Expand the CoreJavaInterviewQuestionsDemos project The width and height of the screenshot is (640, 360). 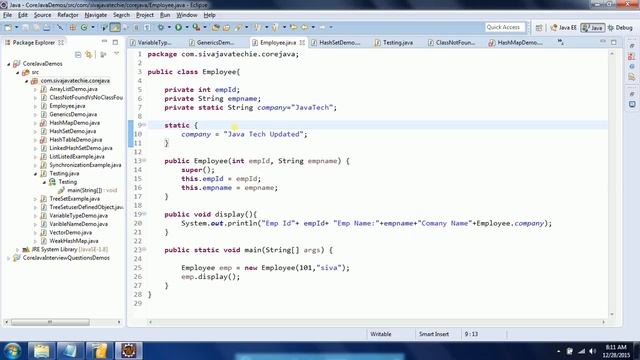(9, 258)
